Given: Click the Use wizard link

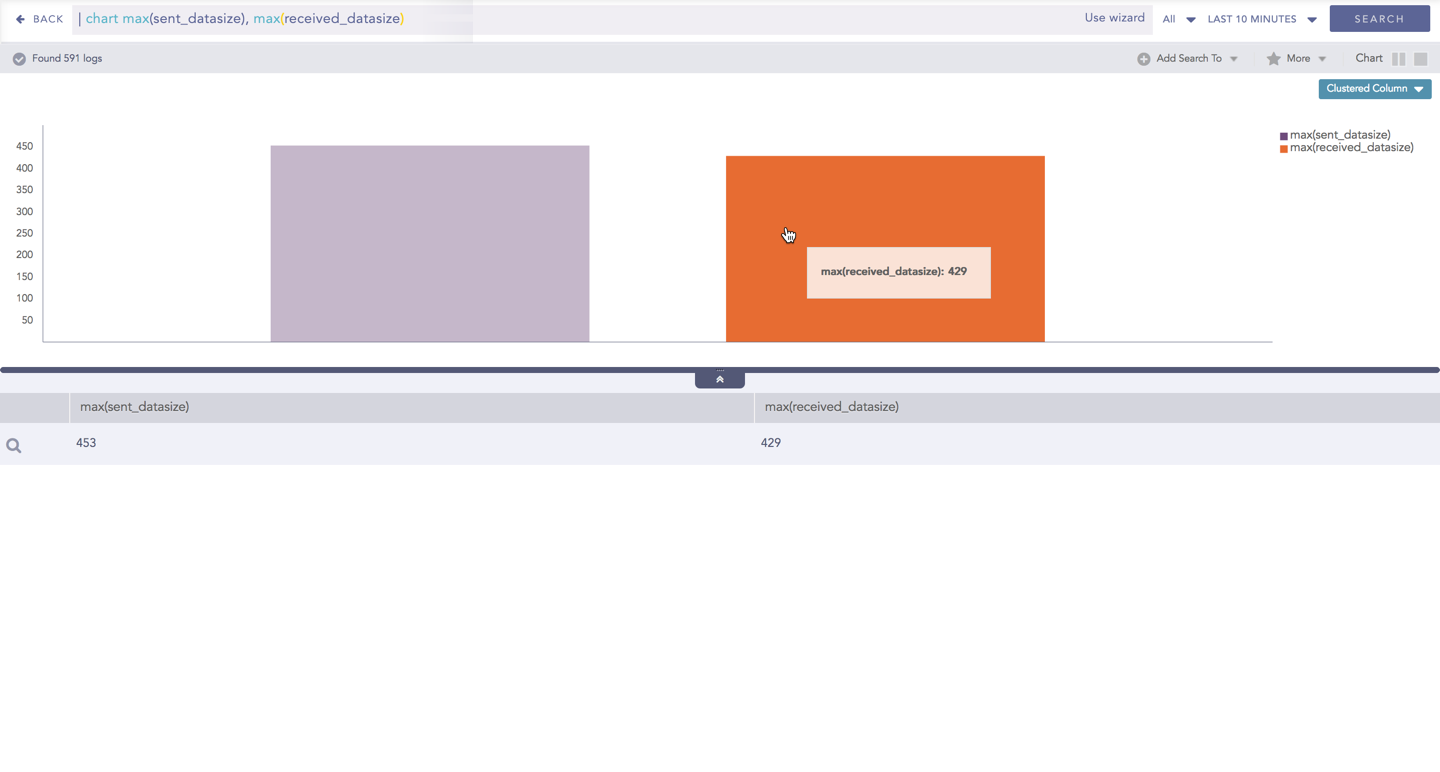Looking at the screenshot, I should coord(1114,18).
